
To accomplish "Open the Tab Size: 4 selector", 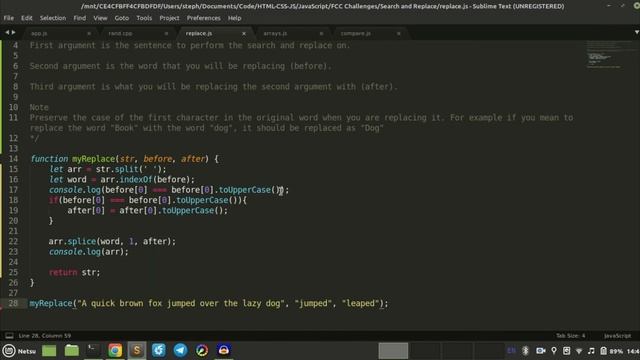I will [x=571, y=336].
